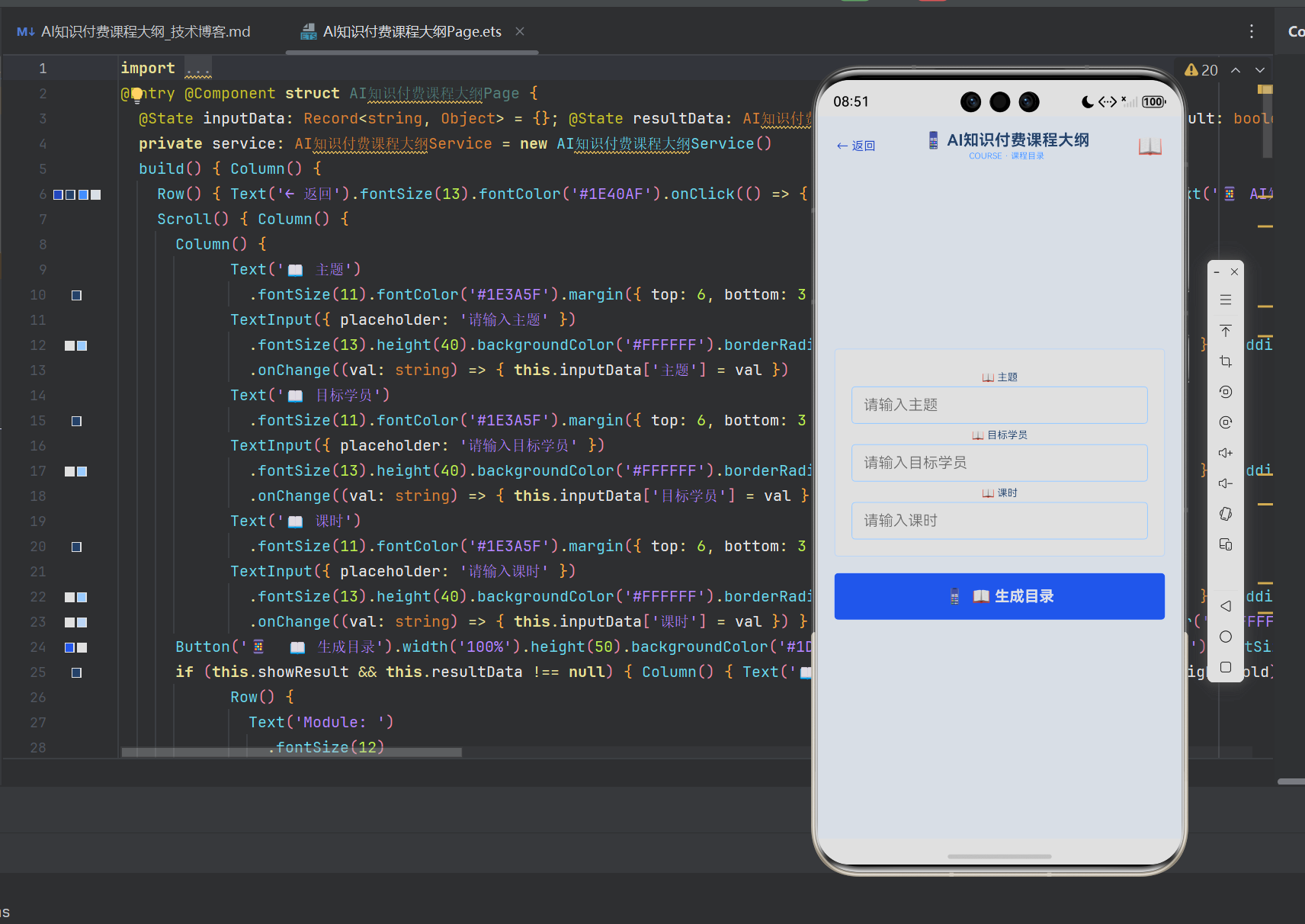Viewport: 1305px width, 924px height.
Task: Click the Markdown file icon on the first tab
Action: (26, 31)
